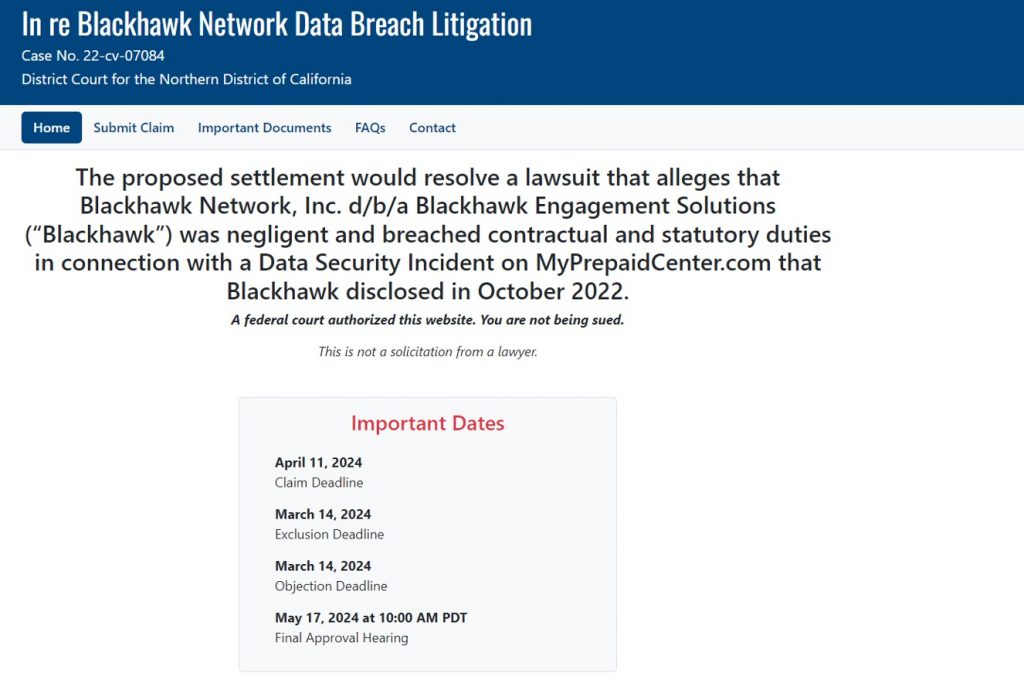
Task: Click the Case No. 22-cv-07084 text
Action: (x=93, y=56)
